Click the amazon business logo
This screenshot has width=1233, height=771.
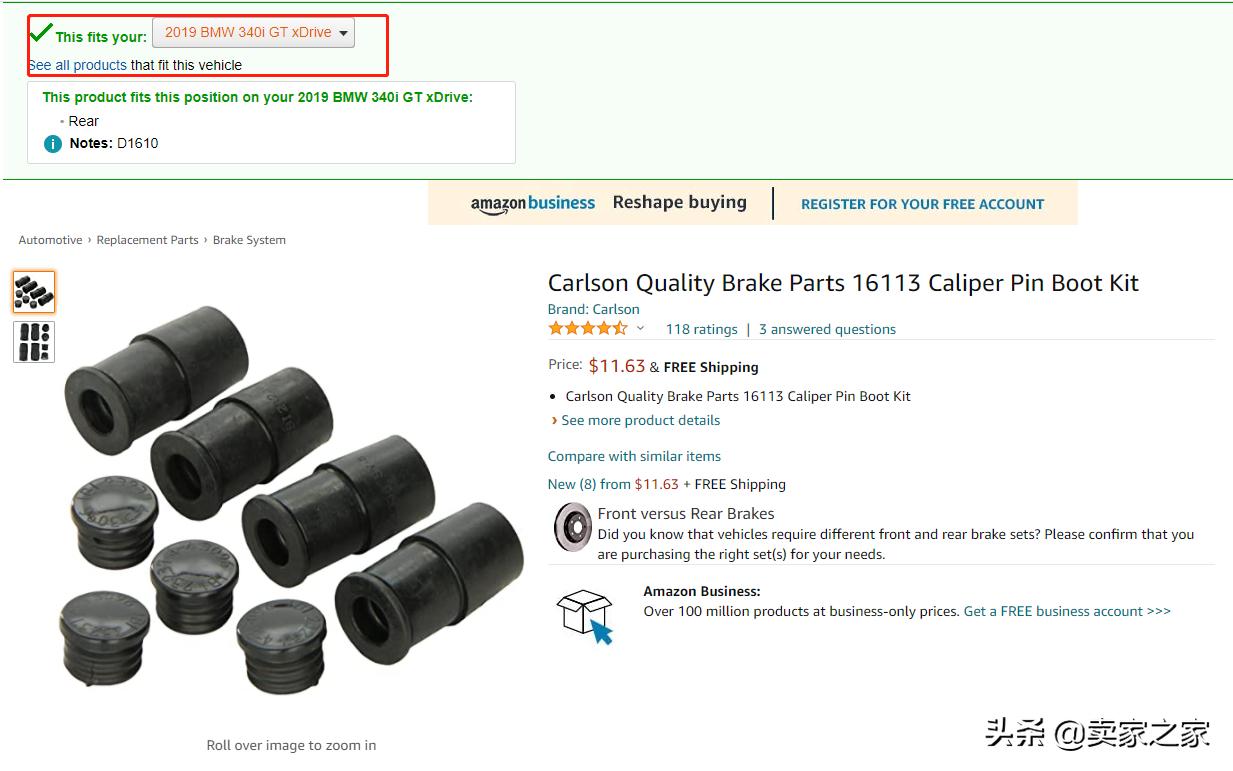click(533, 203)
